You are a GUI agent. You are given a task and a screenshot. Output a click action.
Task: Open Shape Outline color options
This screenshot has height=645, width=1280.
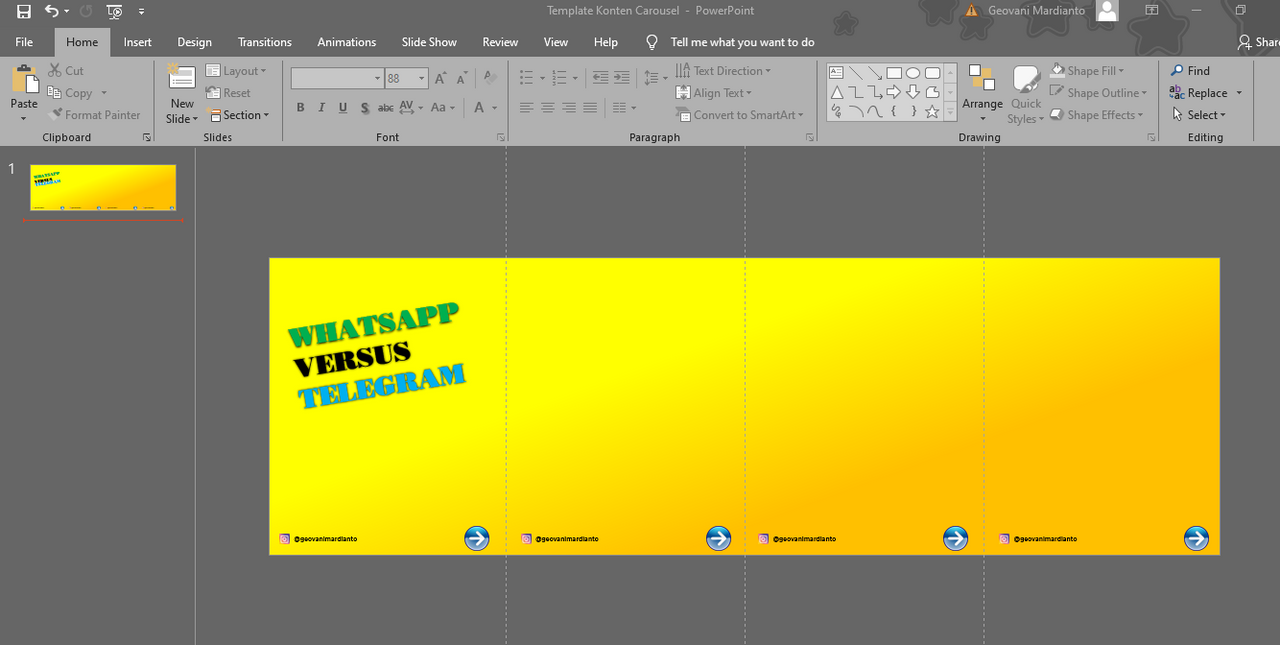(x=1099, y=93)
